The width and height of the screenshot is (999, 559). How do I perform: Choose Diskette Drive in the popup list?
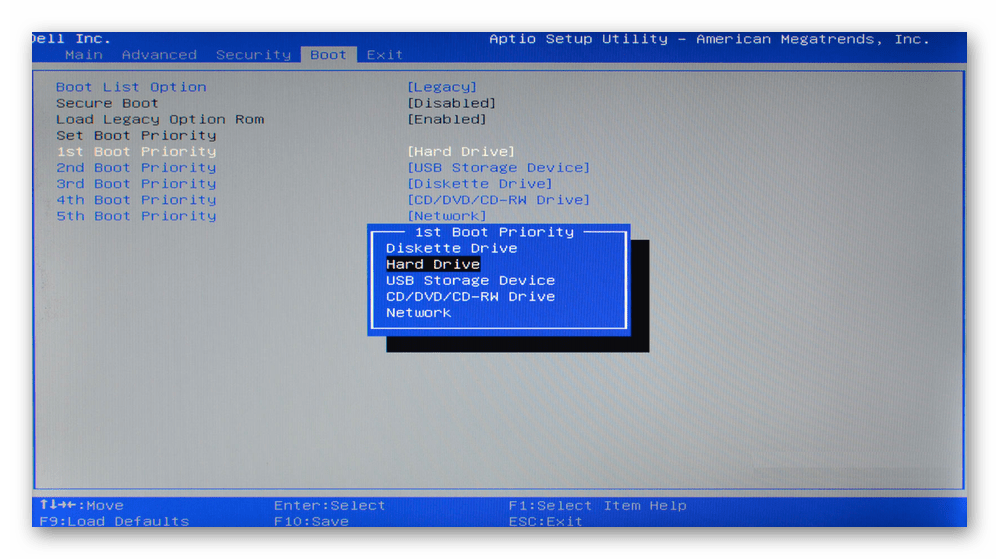pos(451,248)
